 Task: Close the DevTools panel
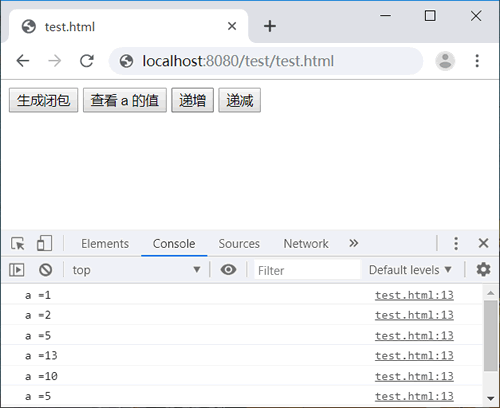(x=483, y=243)
